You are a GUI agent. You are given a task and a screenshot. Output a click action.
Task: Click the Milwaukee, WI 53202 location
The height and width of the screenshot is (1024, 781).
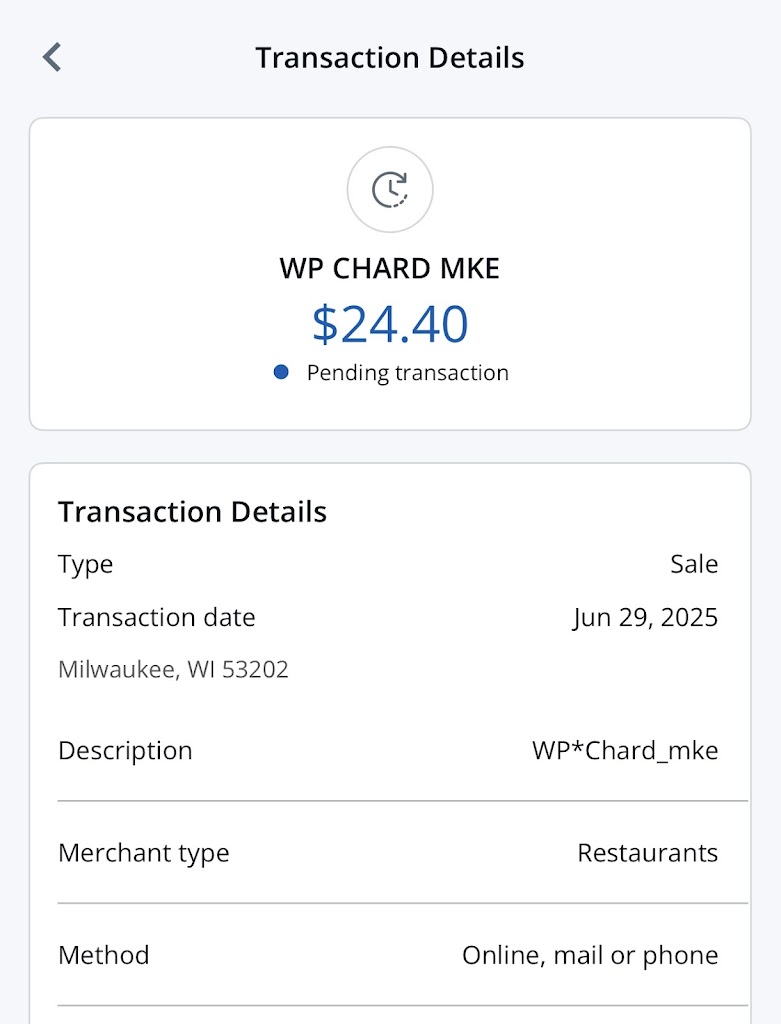click(173, 669)
